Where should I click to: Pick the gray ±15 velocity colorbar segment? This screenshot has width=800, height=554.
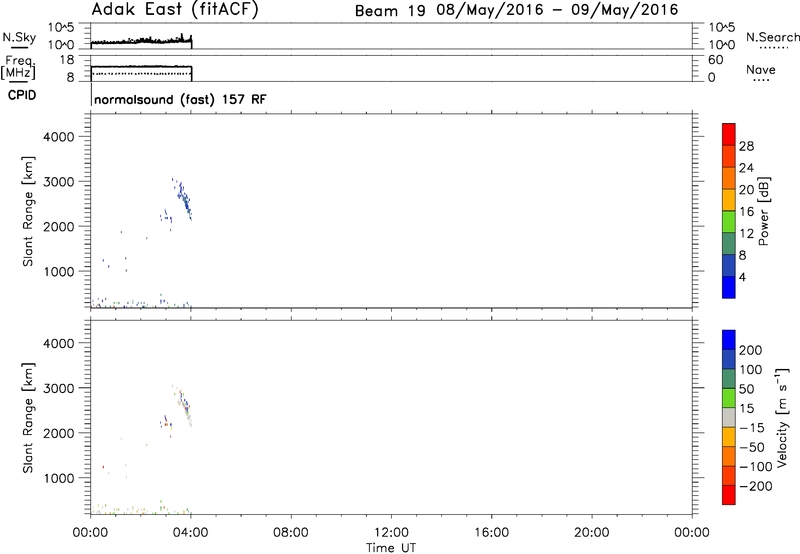tap(729, 417)
